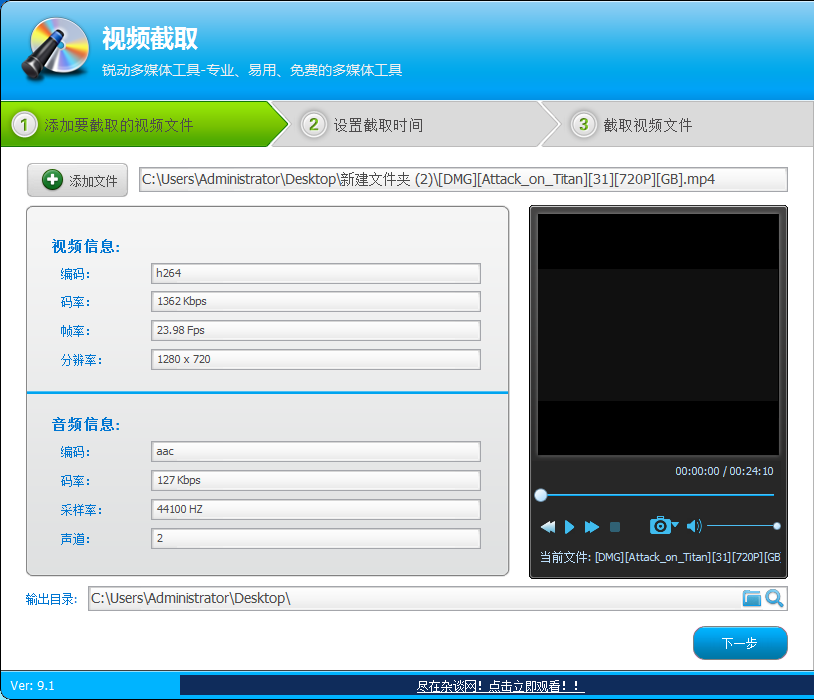Screen dimensions: 814x700
Task: Mute audio with the speaker icon
Action: click(694, 527)
